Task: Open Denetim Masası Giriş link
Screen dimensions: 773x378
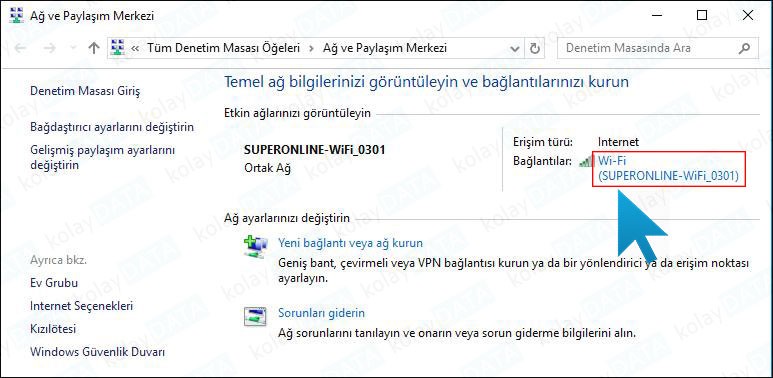Action: coord(85,91)
